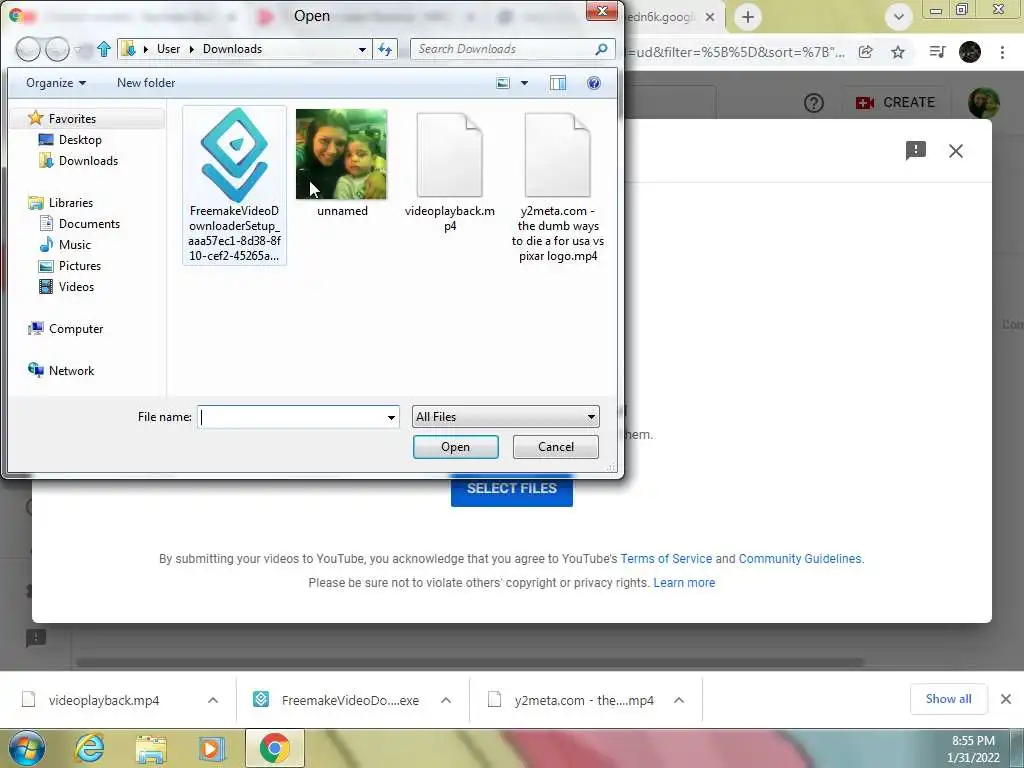This screenshot has height=768, width=1024.
Task: Select Computer in the navigation pane
Action: (76, 328)
